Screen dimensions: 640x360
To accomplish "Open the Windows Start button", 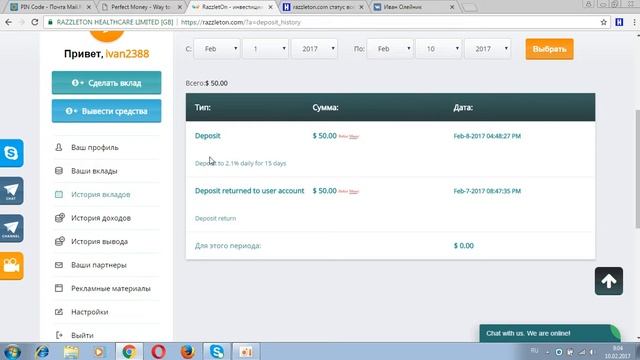I will click(13, 351).
